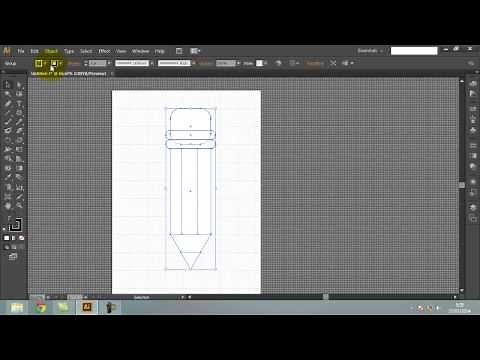Click the Gradient mode button under Fill/Stroke
The height and width of the screenshot is (360, 480).
point(14,238)
